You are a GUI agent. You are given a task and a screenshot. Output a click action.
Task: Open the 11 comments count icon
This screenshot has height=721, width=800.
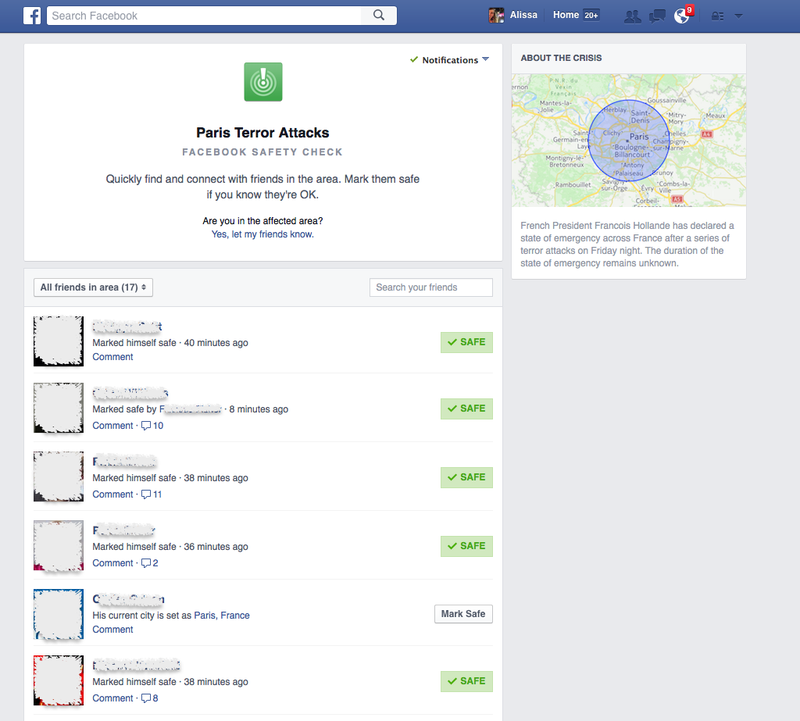click(152, 494)
